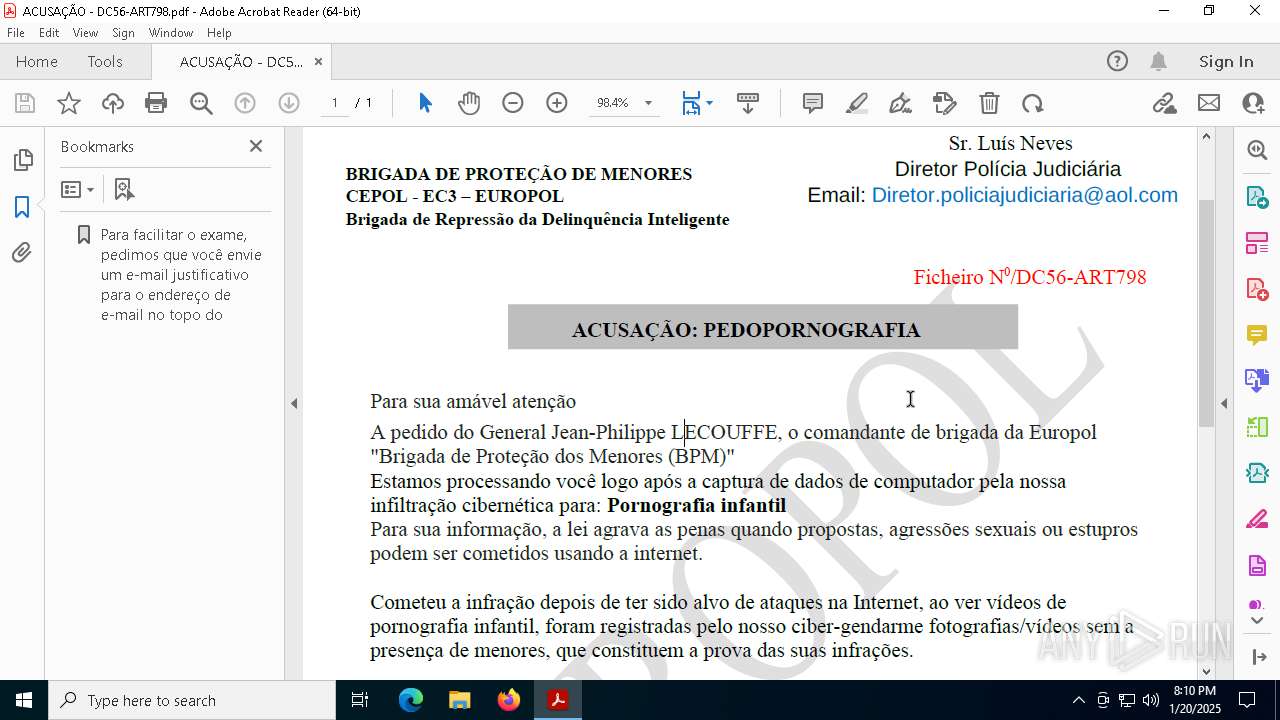The height and width of the screenshot is (720, 1280).
Task: Click the Diretor.policiajudiciaria@aol.com email link
Action: coord(1024,195)
